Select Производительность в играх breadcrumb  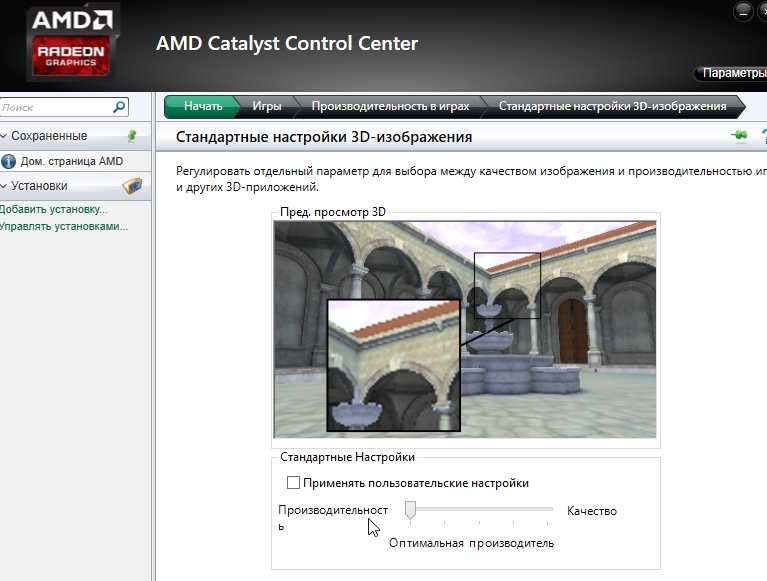click(390, 107)
